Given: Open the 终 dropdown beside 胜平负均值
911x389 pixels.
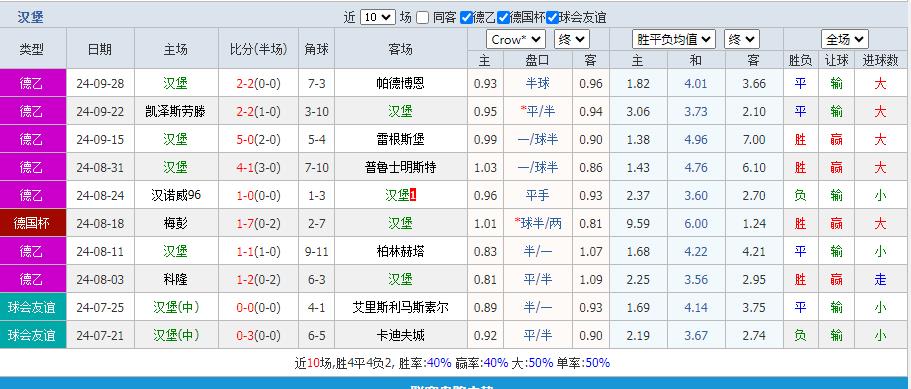Looking at the screenshot, I should click(x=742, y=39).
